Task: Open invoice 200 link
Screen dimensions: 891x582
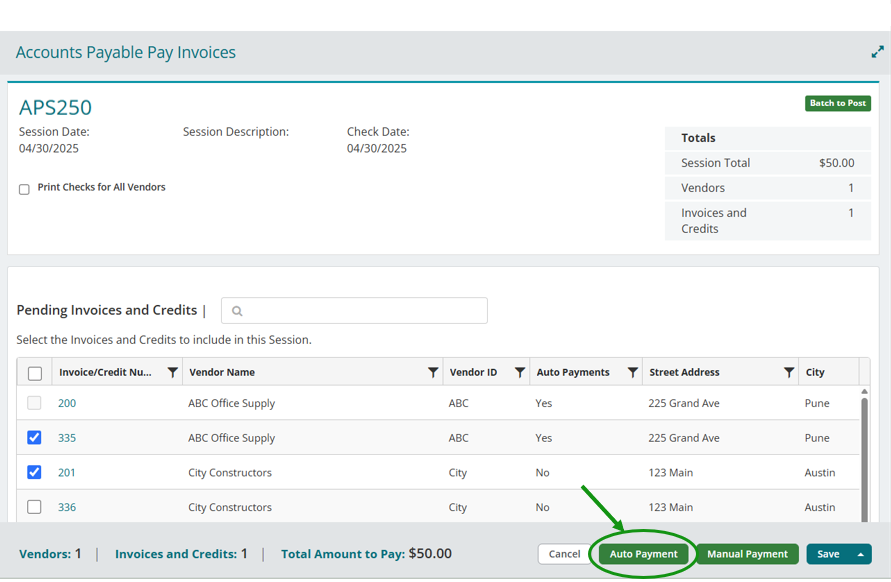Action: pos(67,403)
